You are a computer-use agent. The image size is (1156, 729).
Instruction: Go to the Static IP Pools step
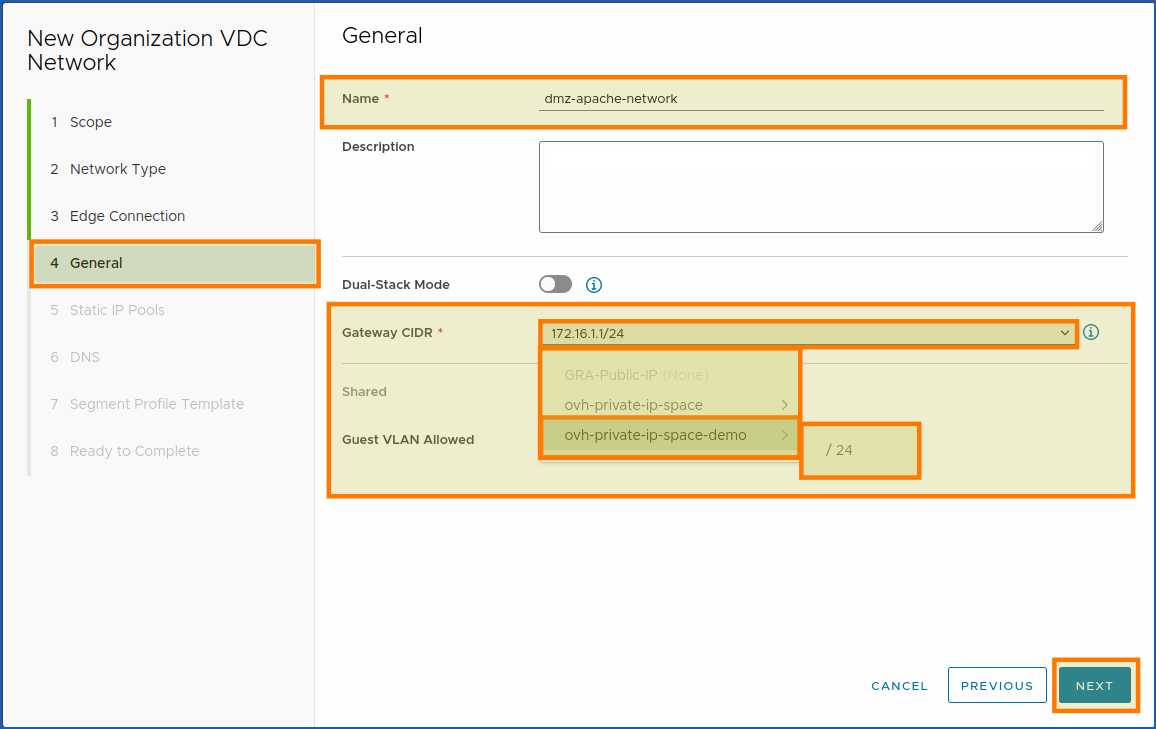pyautogui.click(x=114, y=310)
